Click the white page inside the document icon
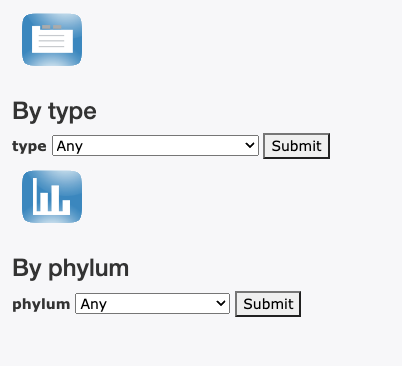This screenshot has width=402, height=366. coord(52,39)
